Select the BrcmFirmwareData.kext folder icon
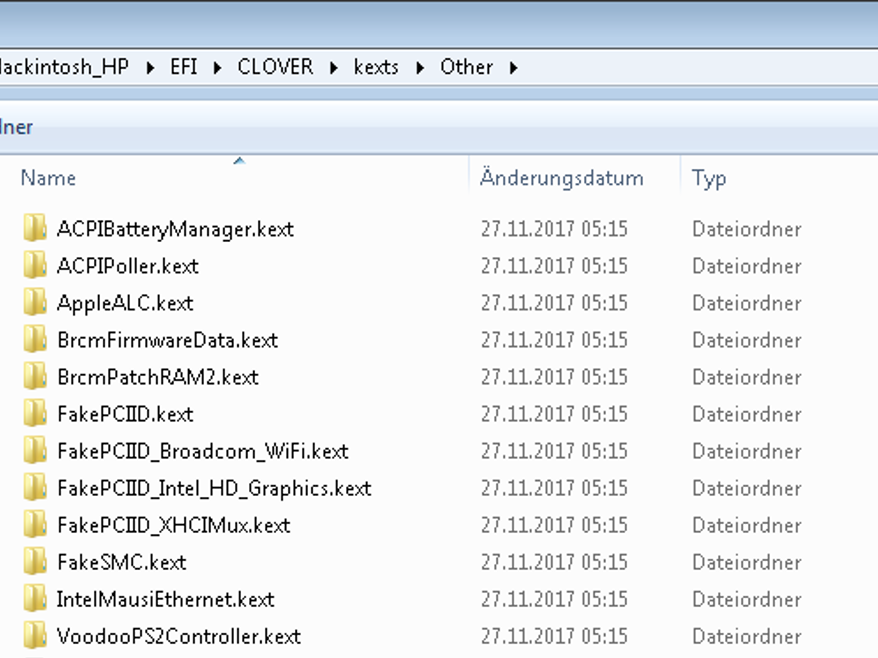Screen dimensions: 878x658 tap(35, 340)
